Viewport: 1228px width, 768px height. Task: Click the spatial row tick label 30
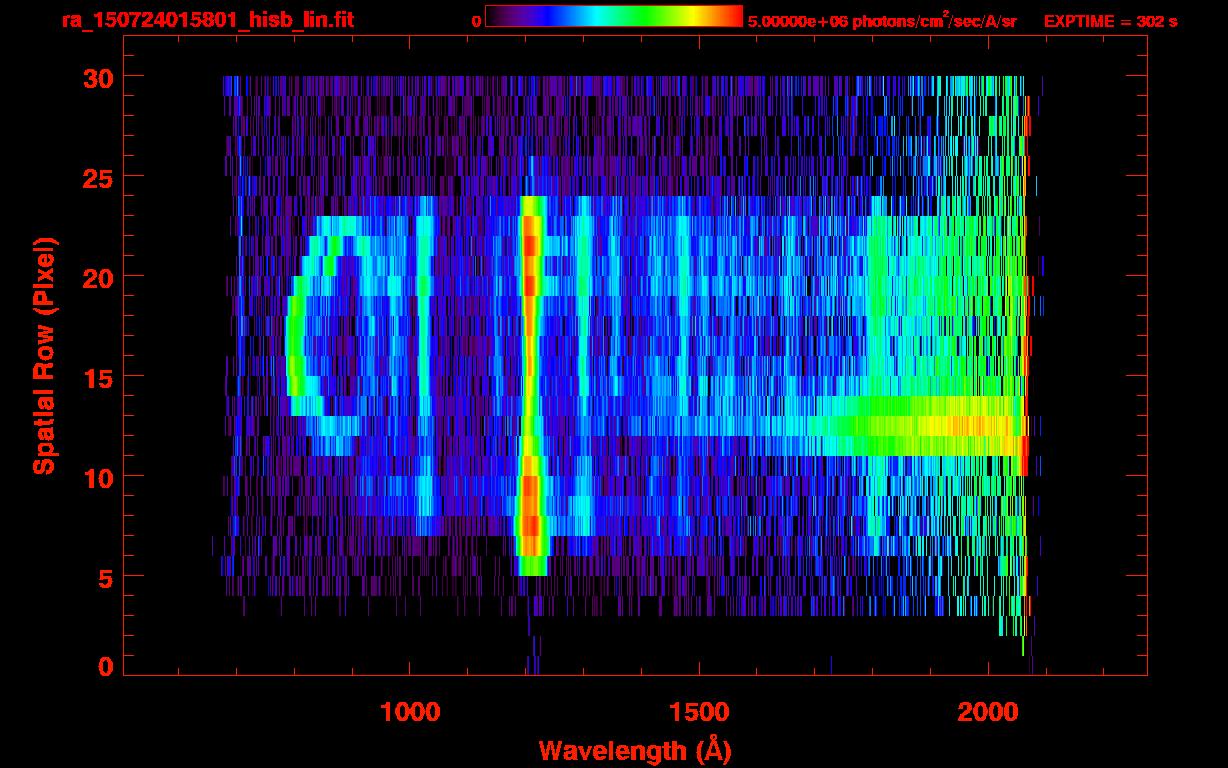pos(97,77)
